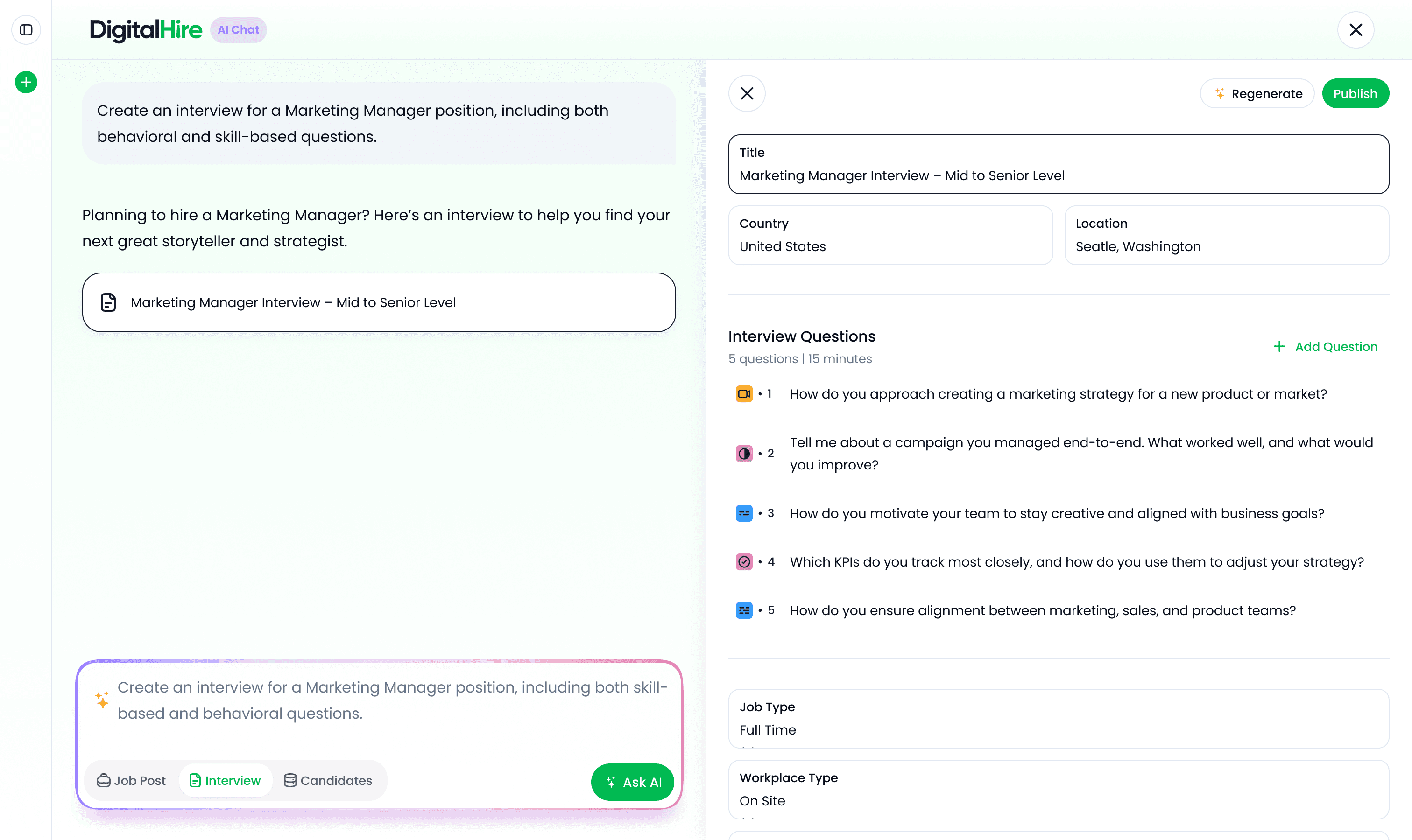The image size is (1412, 840).
Task: Expand the Workplace Type field showing On Site
Action: point(1058,790)
